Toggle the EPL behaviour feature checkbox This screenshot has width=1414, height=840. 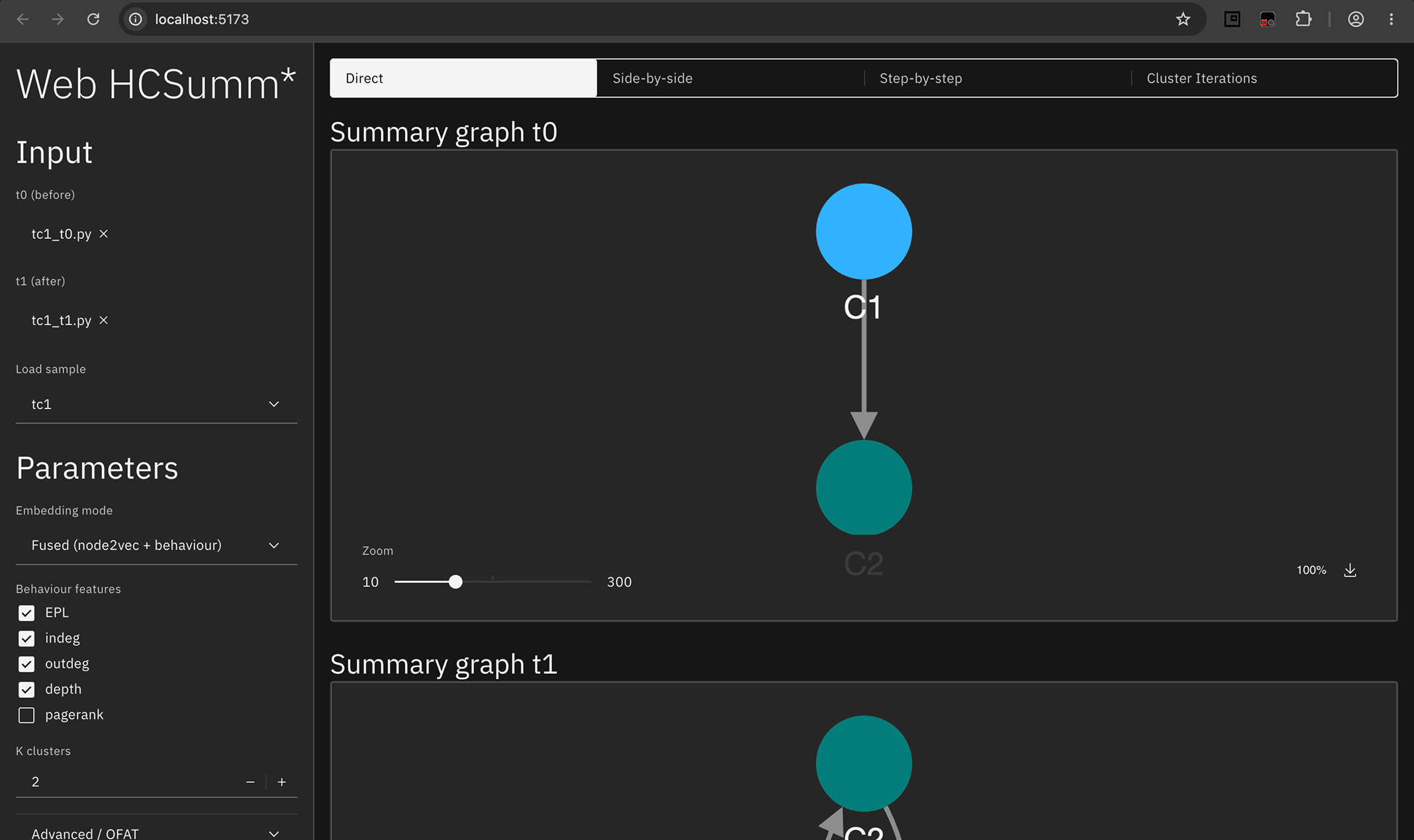click(x=26, y=613)
